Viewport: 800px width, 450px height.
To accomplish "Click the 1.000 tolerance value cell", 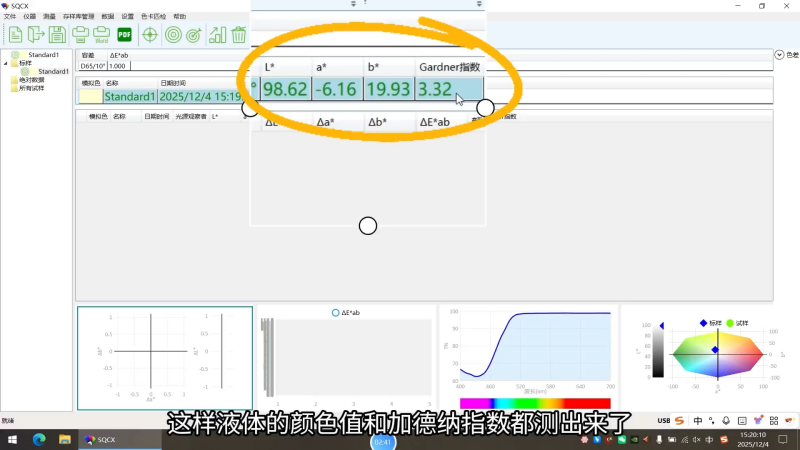I will [x=117, y=66].
